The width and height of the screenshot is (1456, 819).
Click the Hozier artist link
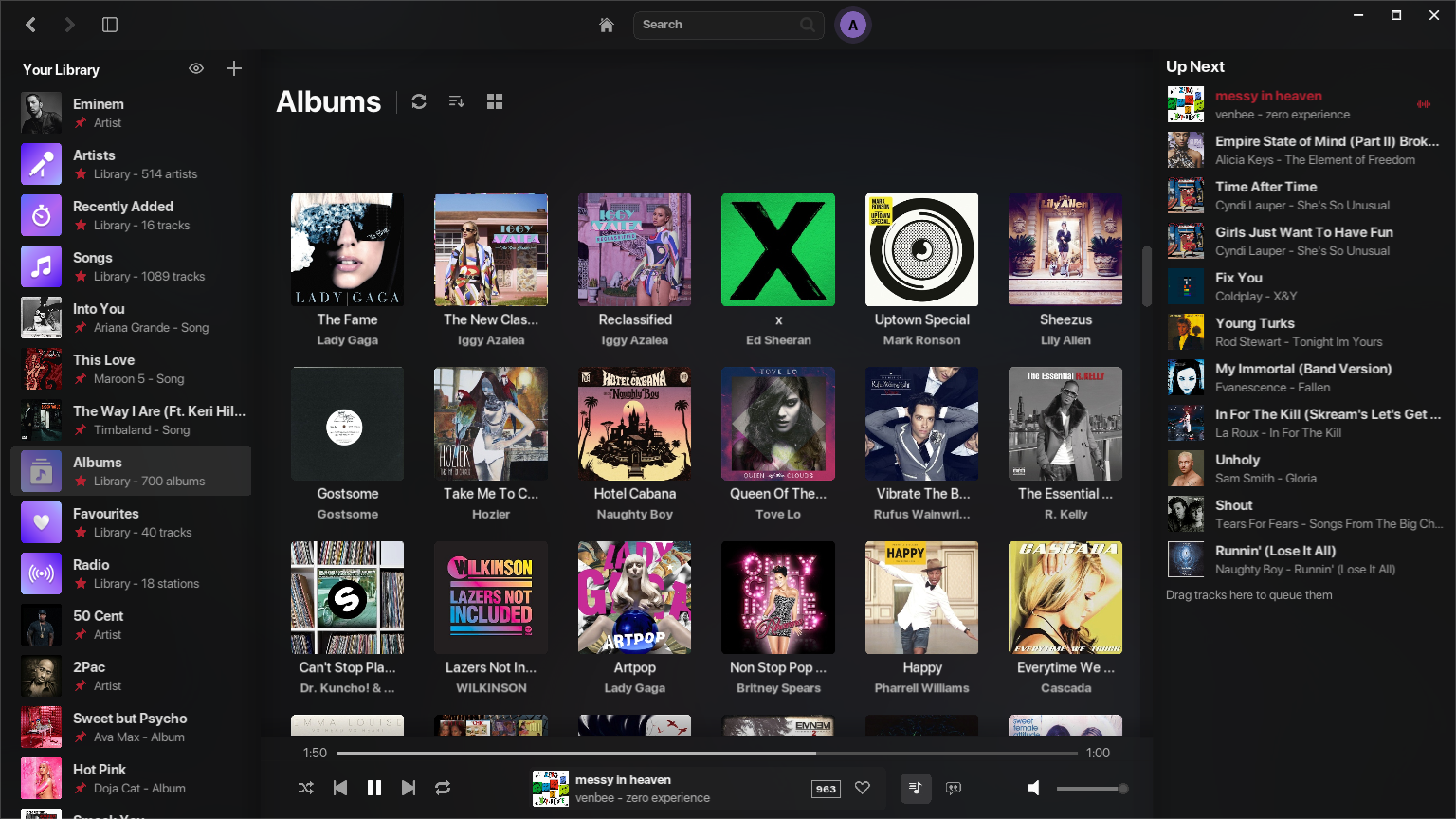tap(491, 514)
